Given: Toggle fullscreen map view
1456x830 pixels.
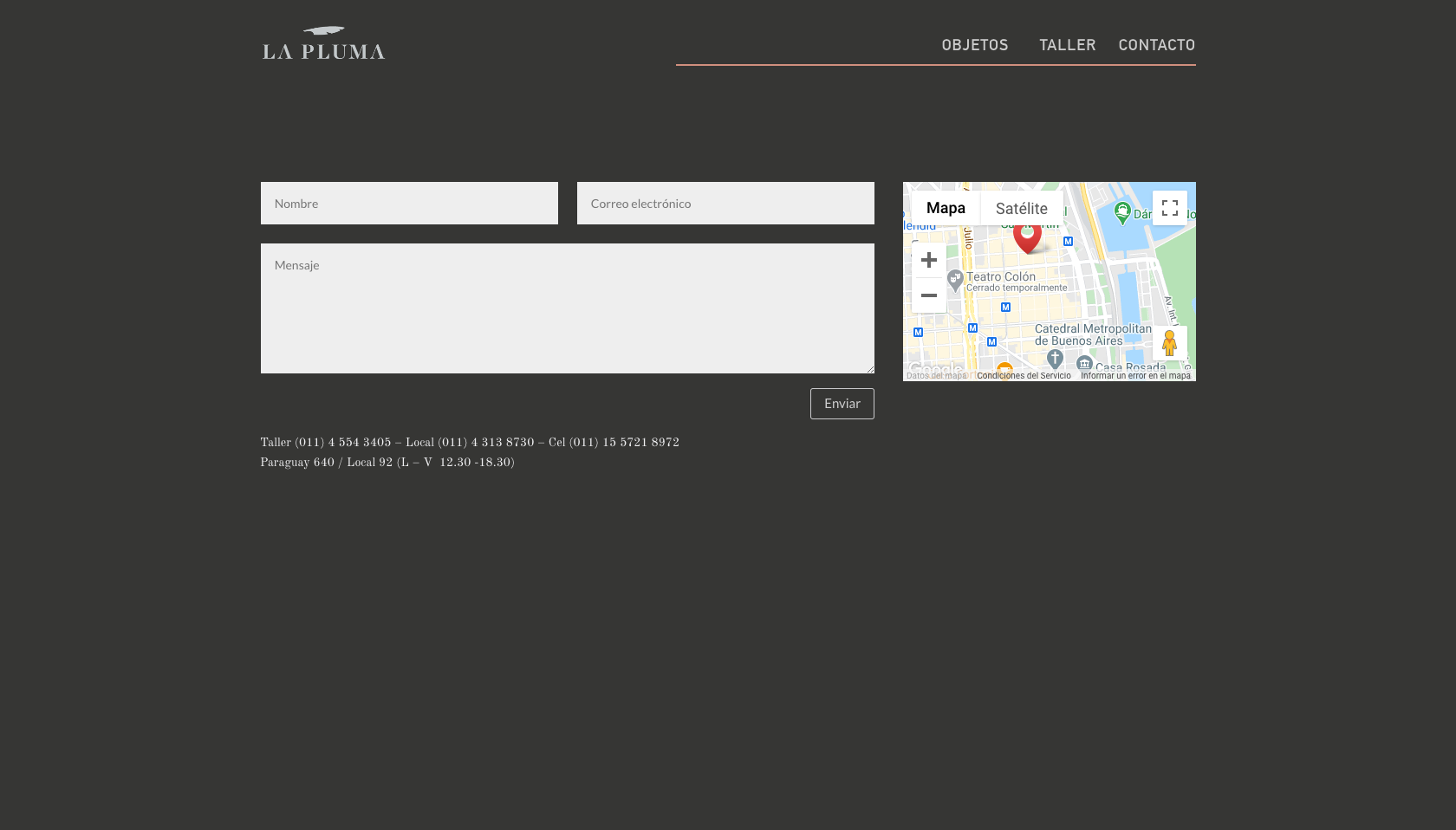Looking at the screenshot, I should pyautogui.click(x=1170, y=208).
